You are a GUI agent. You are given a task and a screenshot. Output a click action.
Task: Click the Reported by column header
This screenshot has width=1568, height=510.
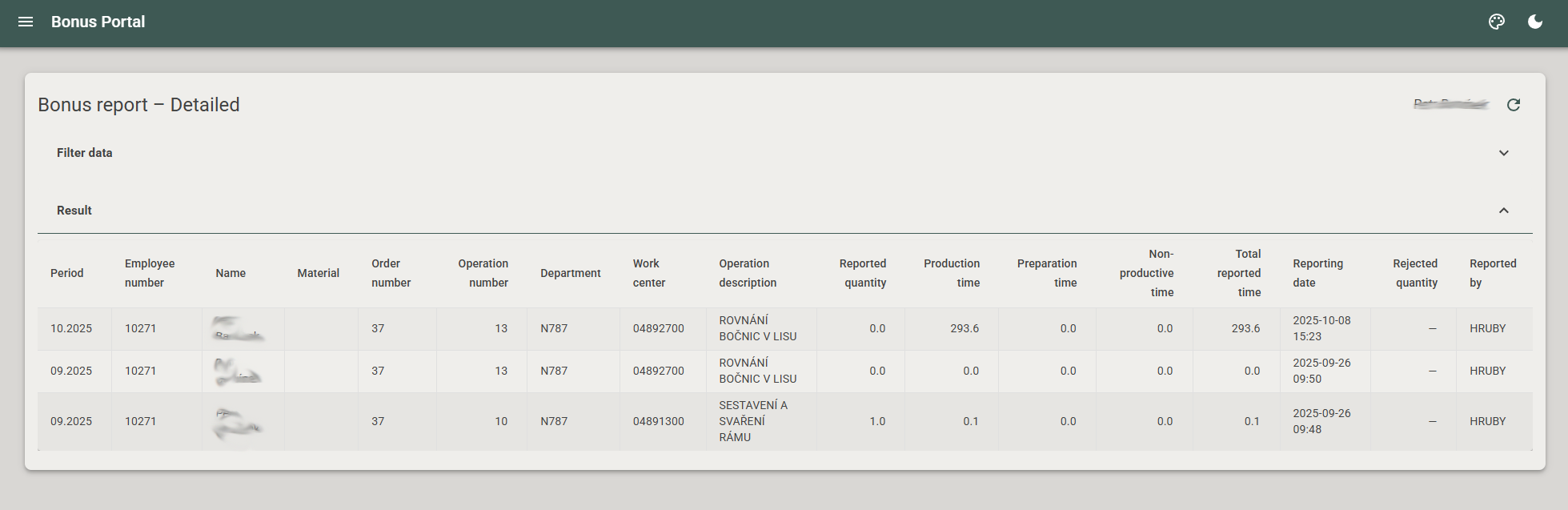tap(1492, 273)
